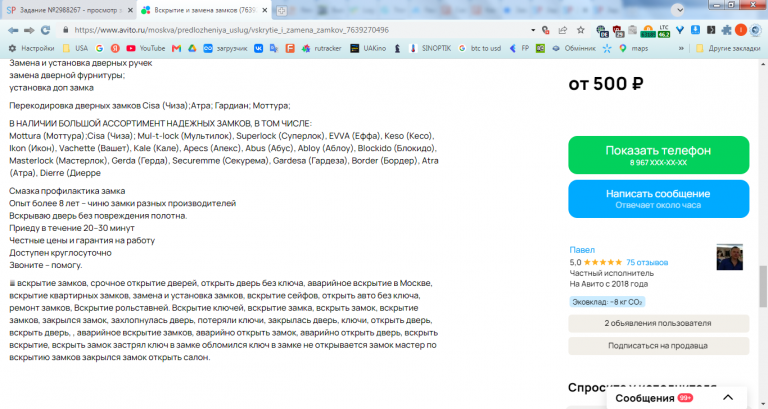768x409 pixels.
Task: Open seller profile link 'Павел'
Action: pyautogui.click(x=582, y=250)
